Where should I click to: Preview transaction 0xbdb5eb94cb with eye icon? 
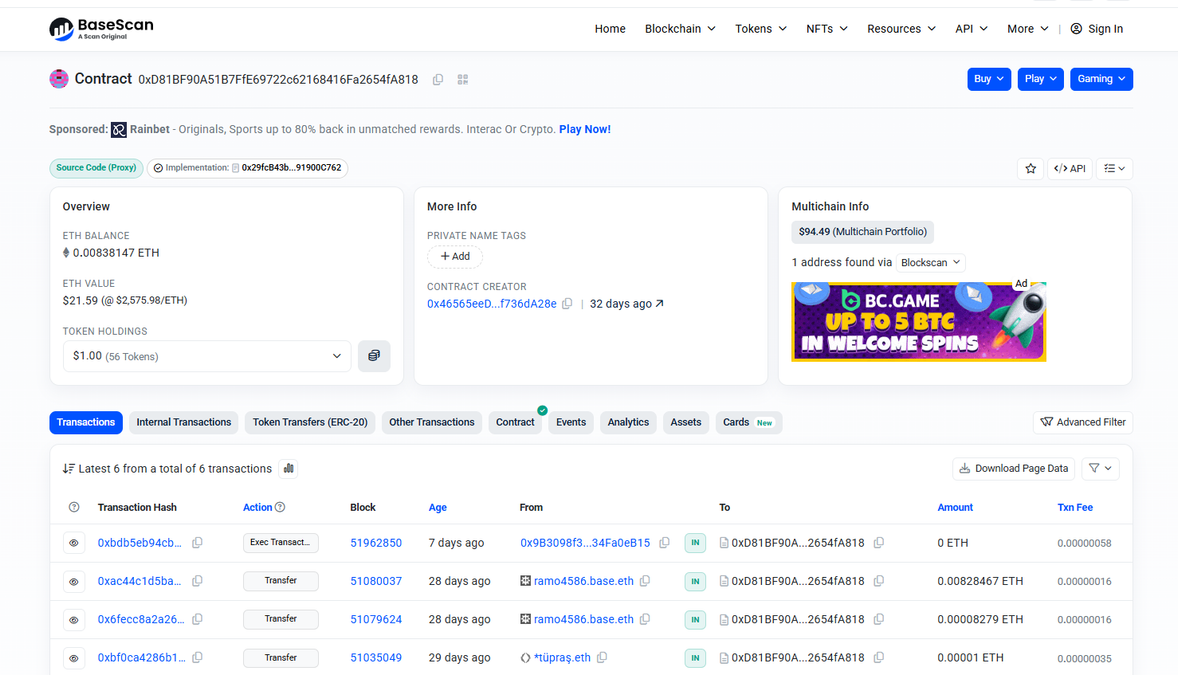point(74,543)
